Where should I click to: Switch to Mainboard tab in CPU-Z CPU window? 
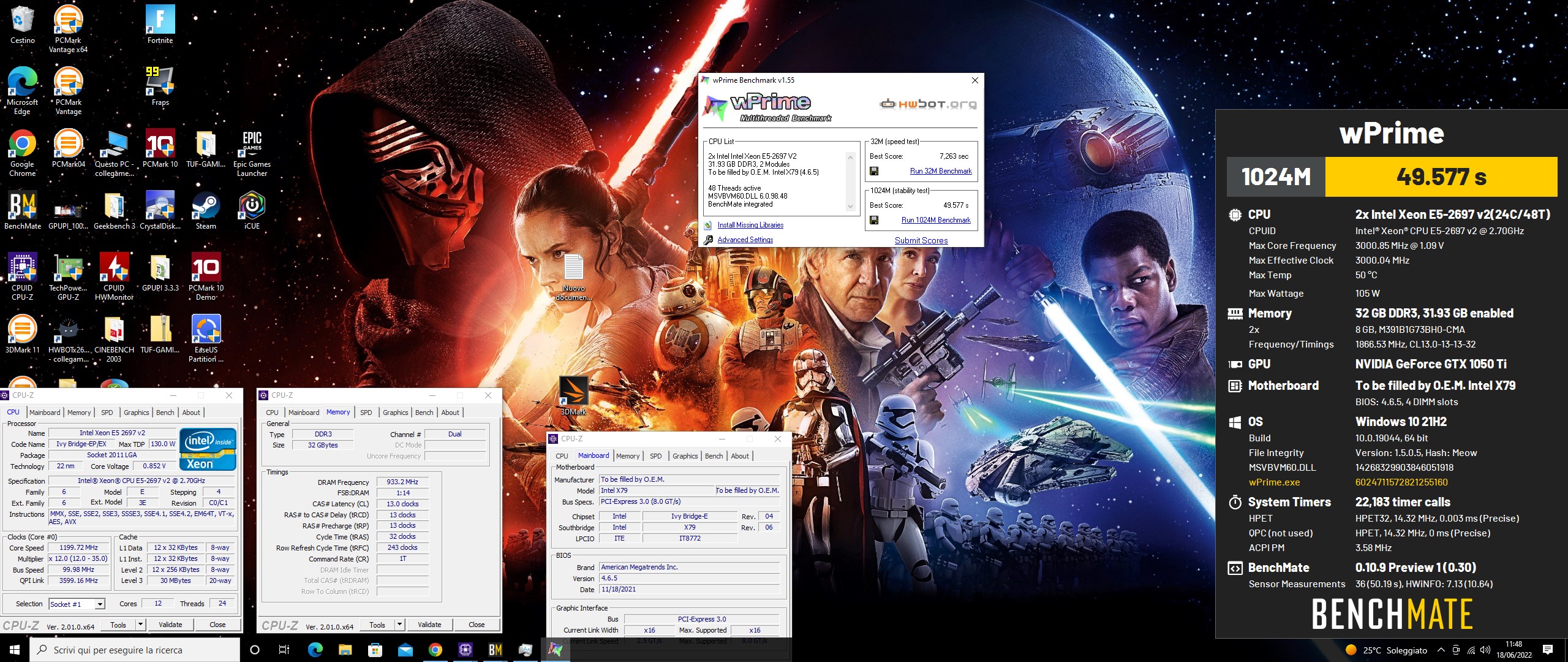coord(45,413)
